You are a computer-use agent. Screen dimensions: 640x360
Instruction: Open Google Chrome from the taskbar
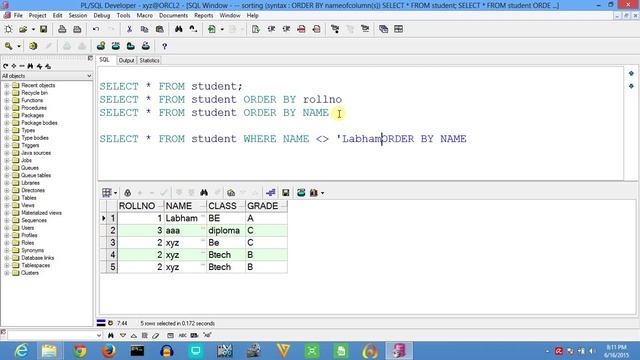pyautogui.click(x=80, y=351)
